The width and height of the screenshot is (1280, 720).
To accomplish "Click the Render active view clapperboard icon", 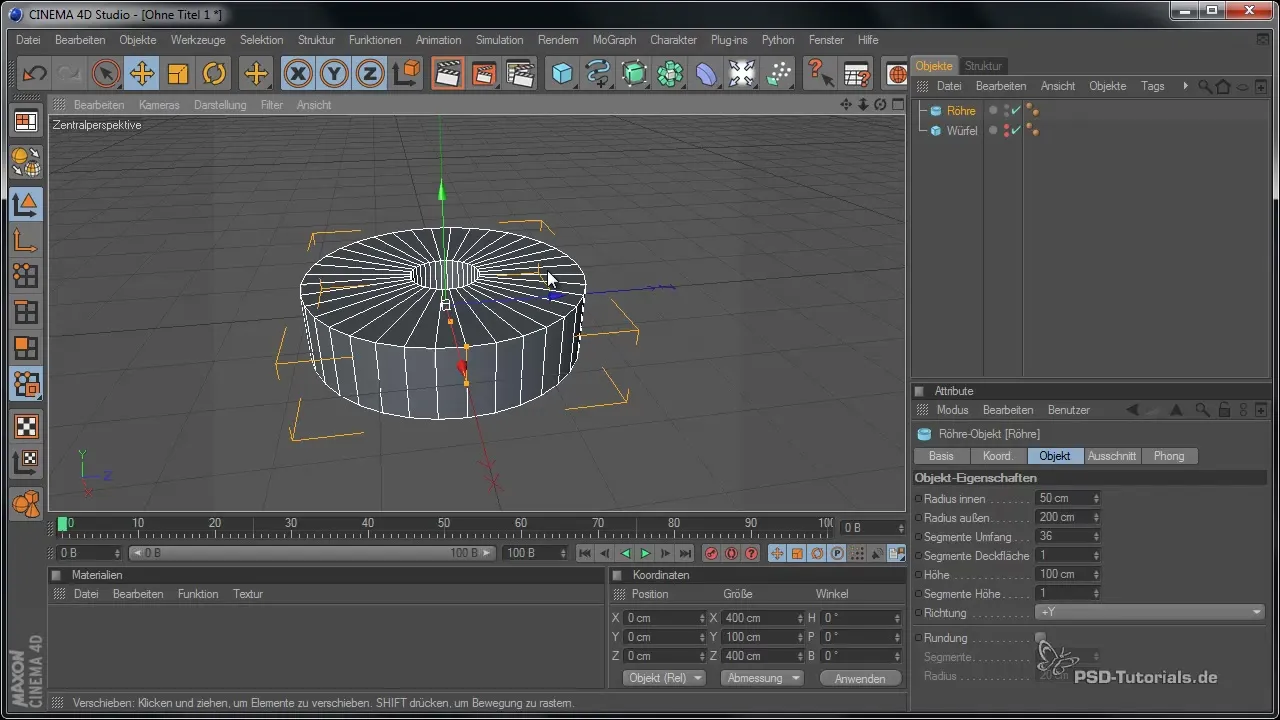I will click(447, 74).
